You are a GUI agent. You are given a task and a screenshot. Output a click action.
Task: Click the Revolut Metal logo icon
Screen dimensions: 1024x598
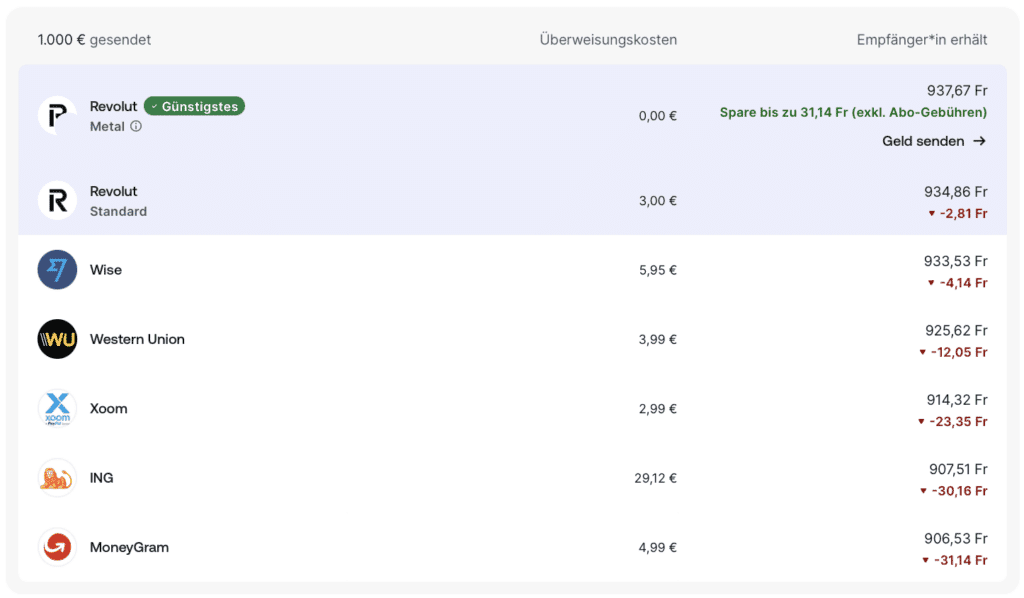57,116
